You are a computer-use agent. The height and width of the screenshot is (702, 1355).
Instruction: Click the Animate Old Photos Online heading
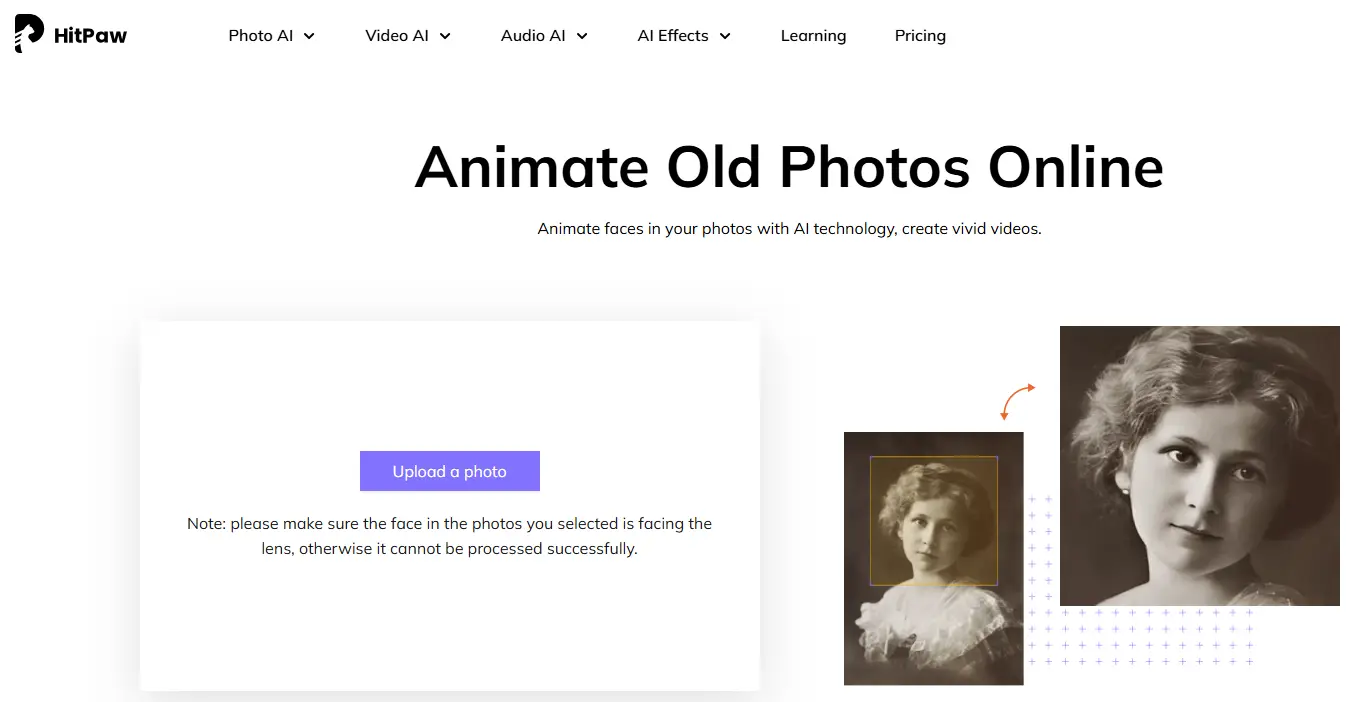click(x=789, y=167)
